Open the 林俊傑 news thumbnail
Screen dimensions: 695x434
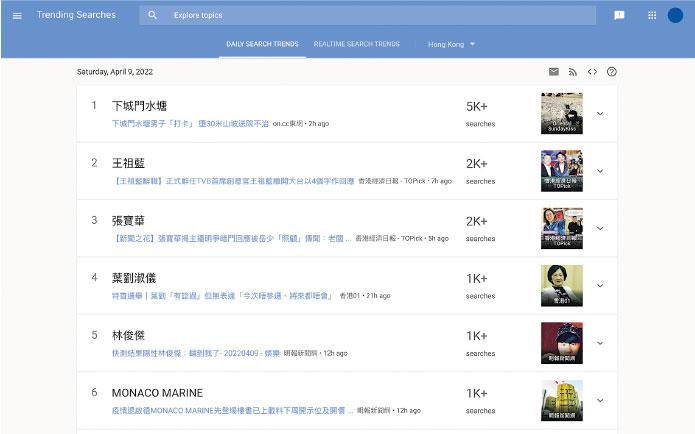562,343
